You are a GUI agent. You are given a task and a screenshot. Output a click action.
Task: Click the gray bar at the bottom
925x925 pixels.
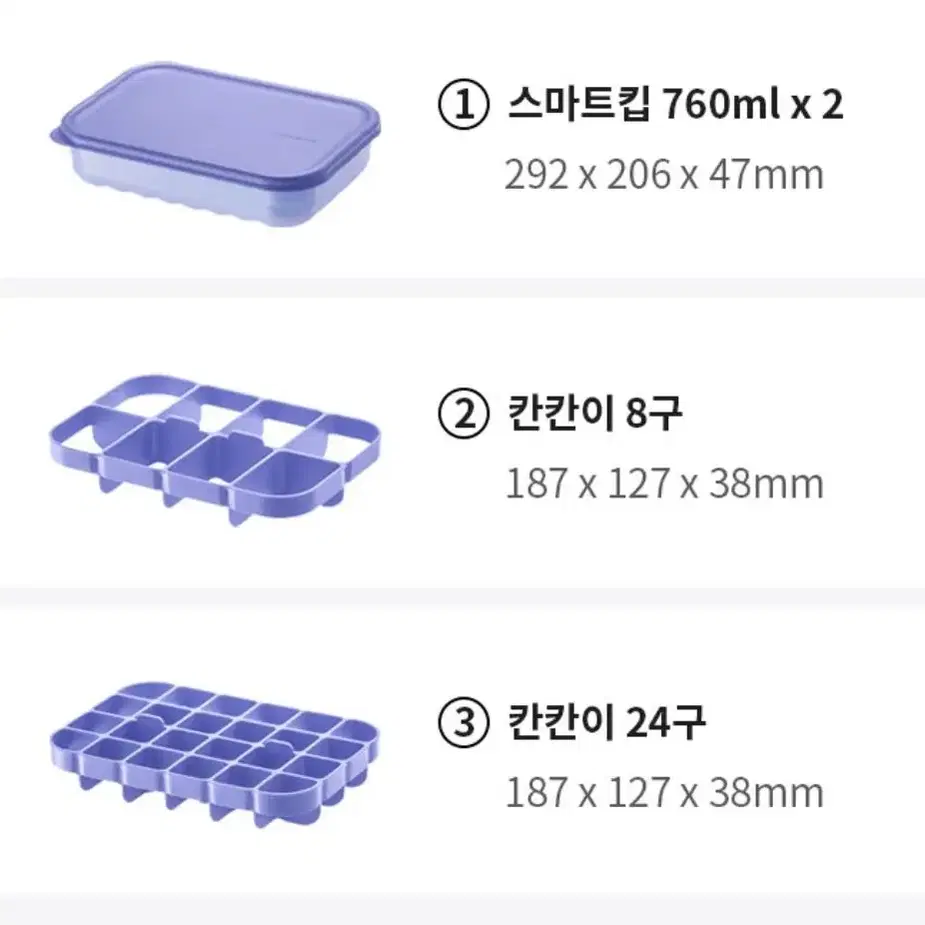462,909
